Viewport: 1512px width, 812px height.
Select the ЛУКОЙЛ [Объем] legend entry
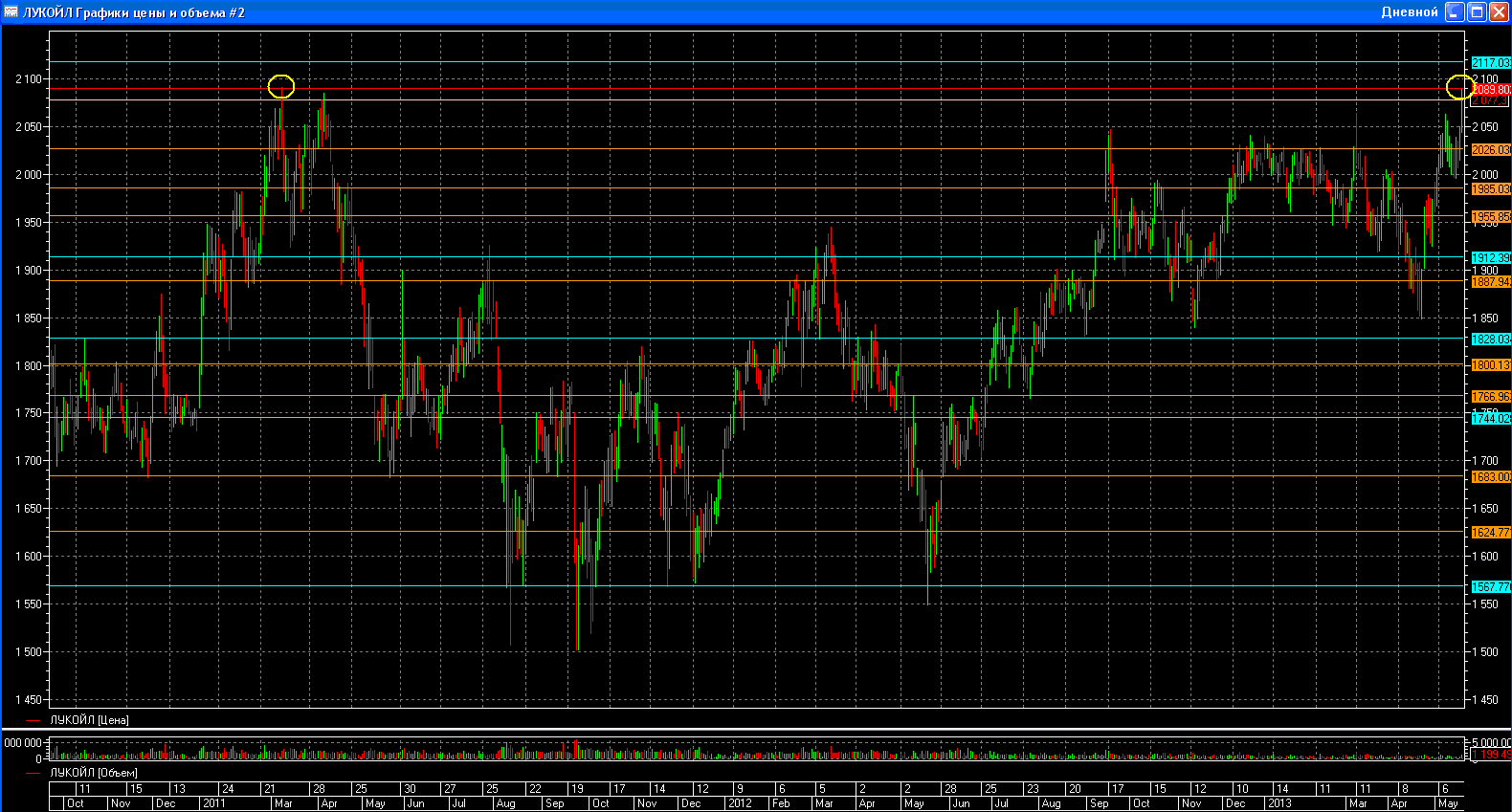click(93, 773)
